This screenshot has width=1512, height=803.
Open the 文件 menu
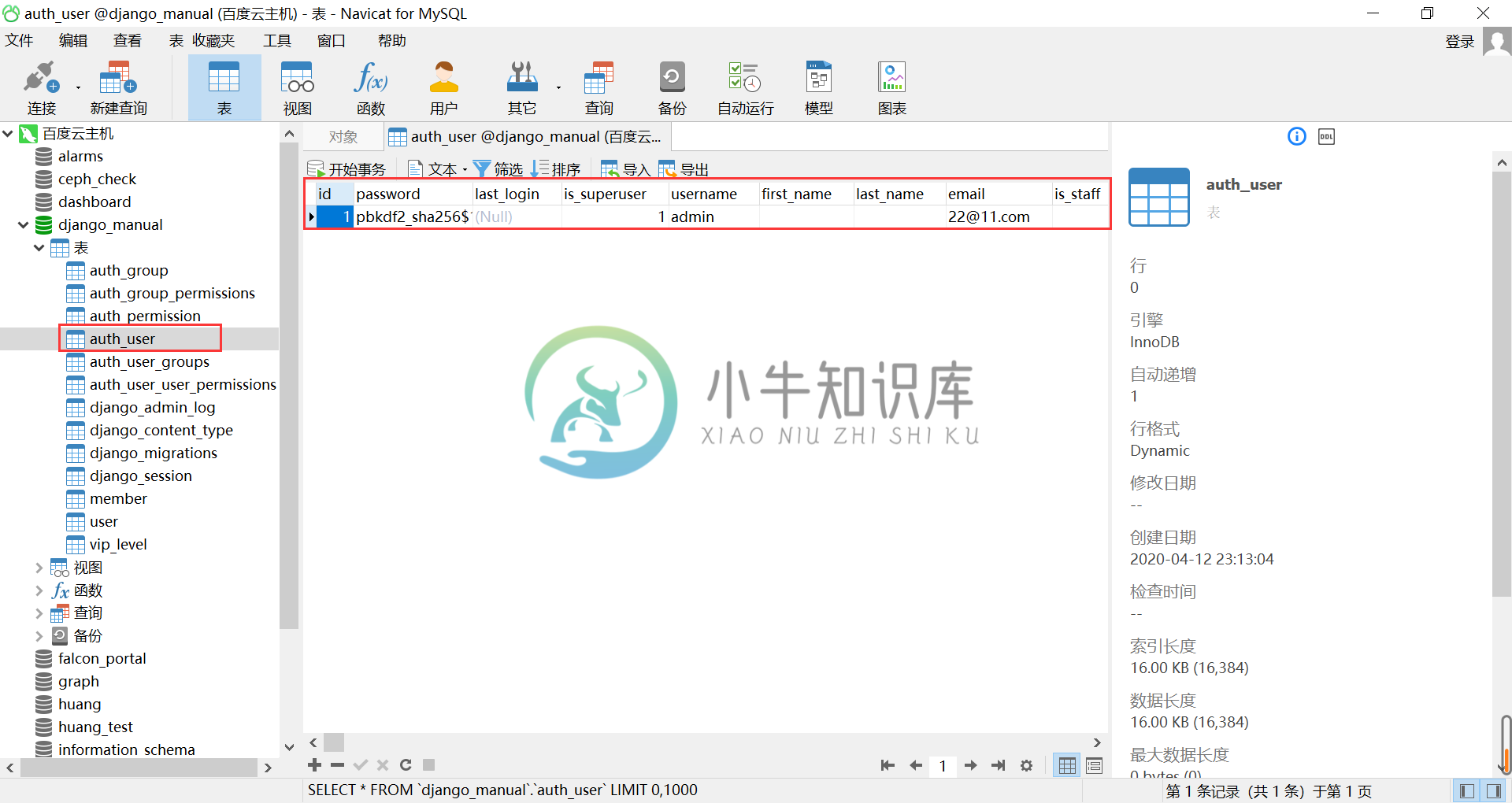click(x=19, y=40)
